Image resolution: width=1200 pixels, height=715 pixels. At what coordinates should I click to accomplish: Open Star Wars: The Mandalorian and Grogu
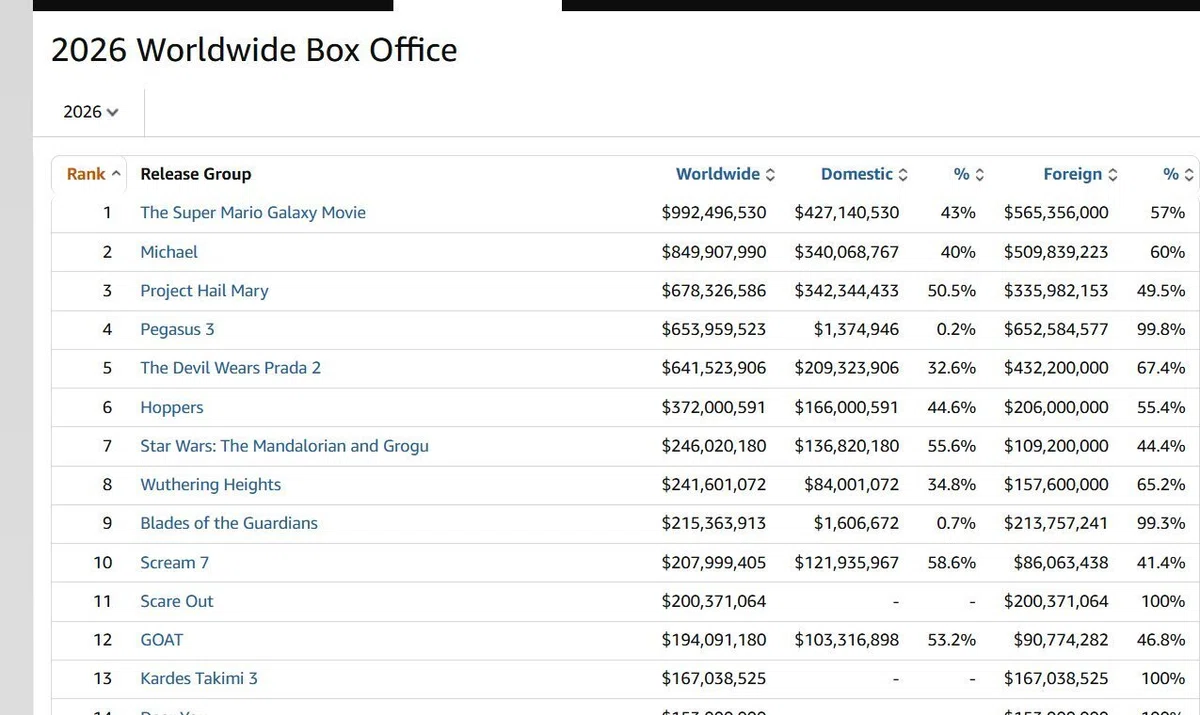pyautogui.click(x=284, y=446)
